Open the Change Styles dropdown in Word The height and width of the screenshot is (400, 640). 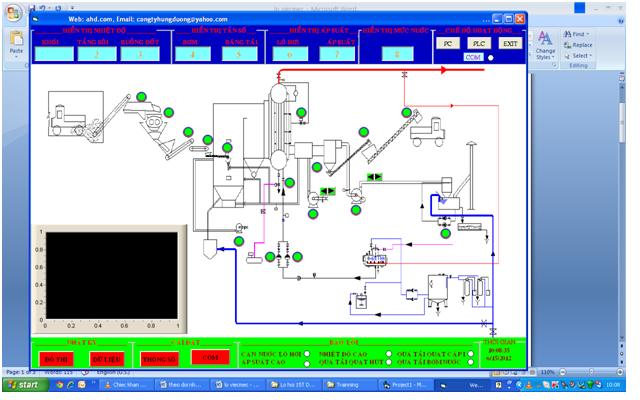[545, 43]
